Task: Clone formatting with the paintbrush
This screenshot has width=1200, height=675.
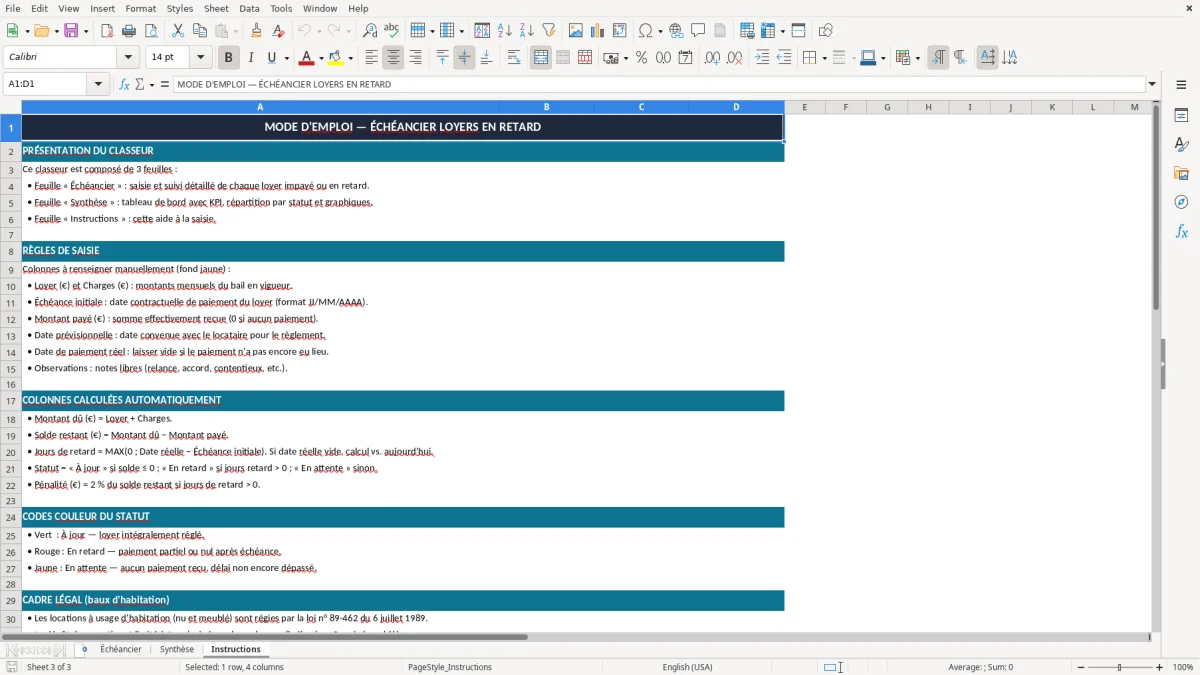Action: point(256,31)
